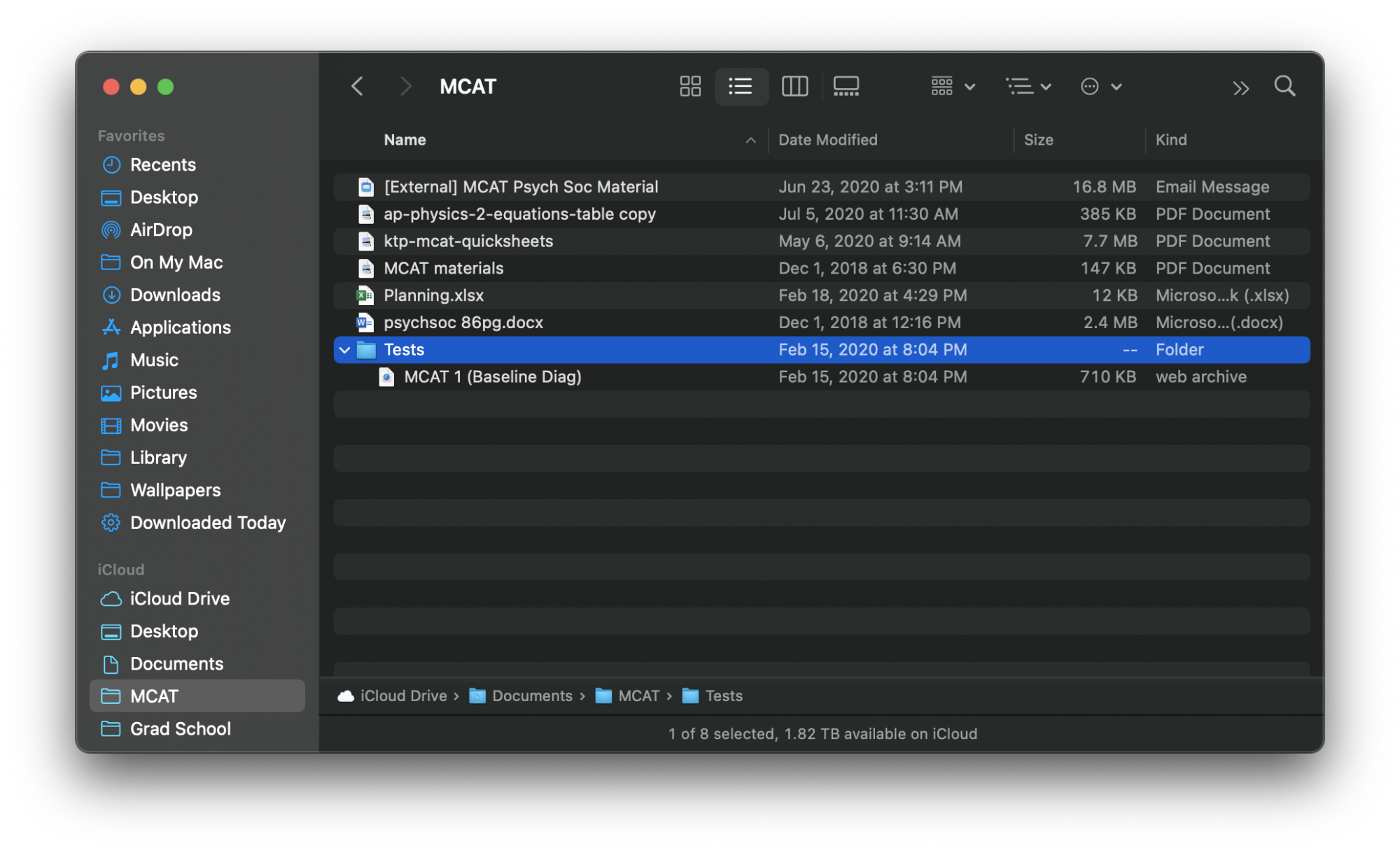Open AirDrop in the sidebar
1400x853 pixels.
(x=161, y=230)
